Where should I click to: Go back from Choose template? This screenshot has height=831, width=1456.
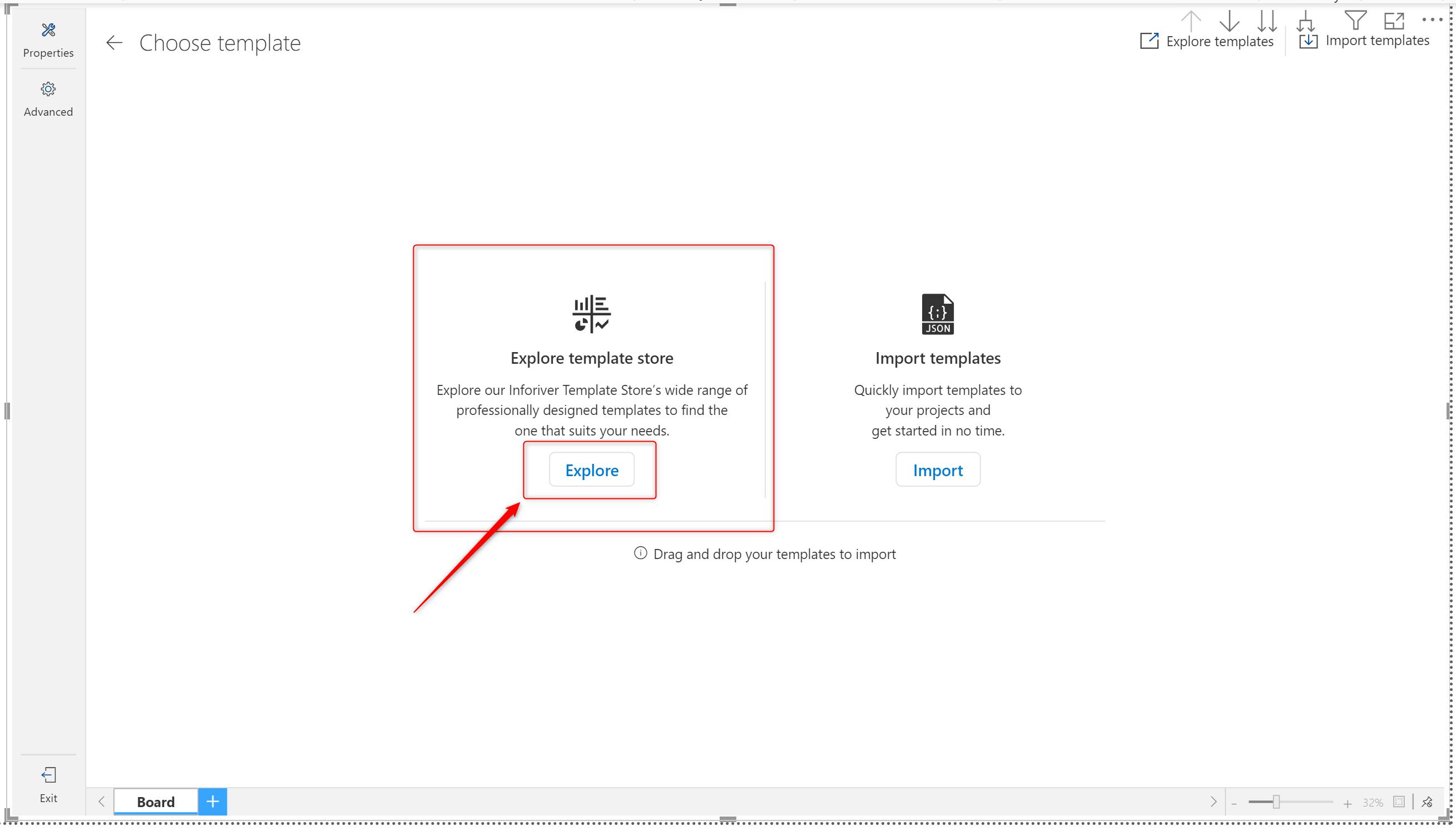(114, 43)
